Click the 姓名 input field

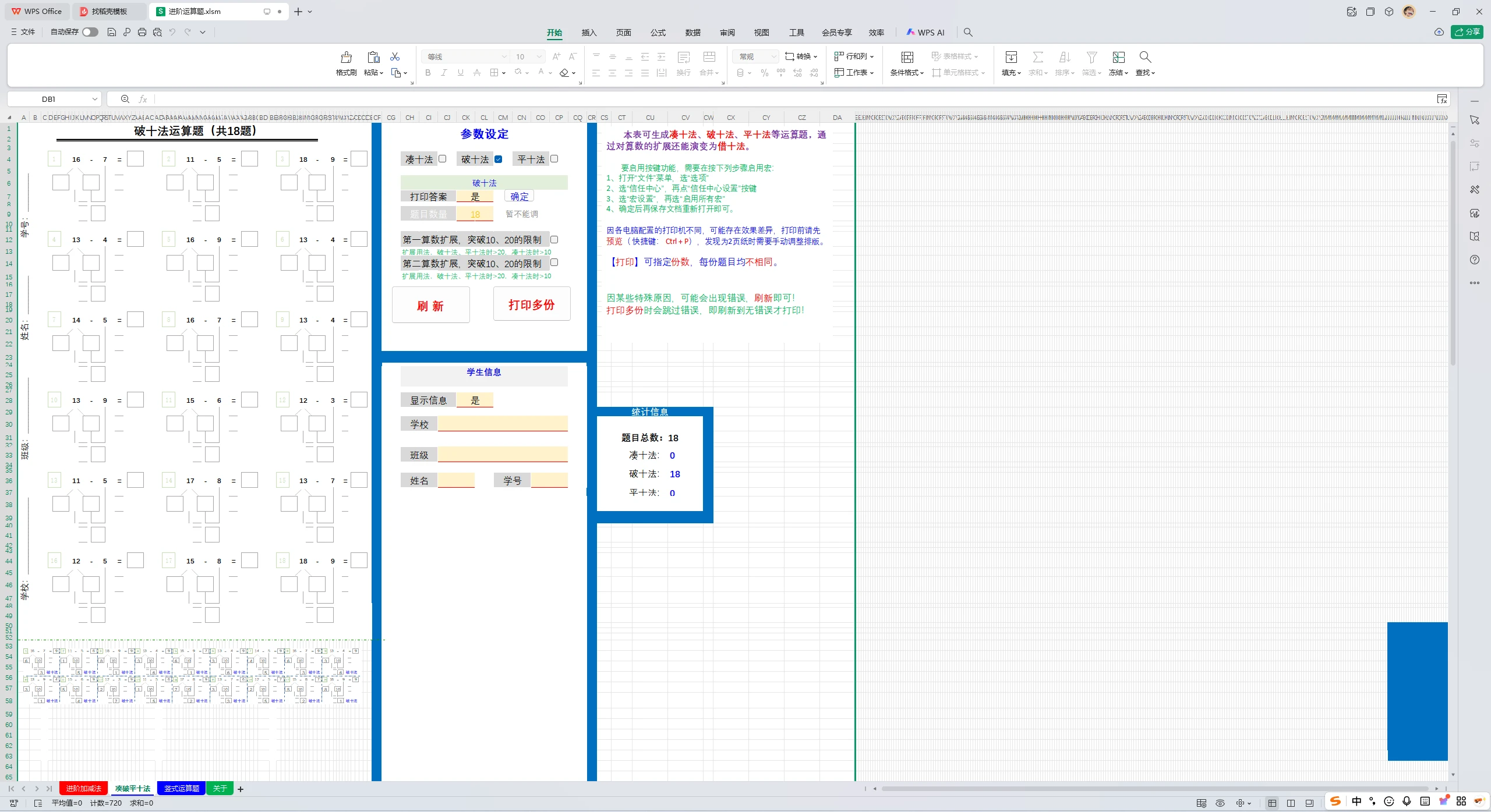[456, 480]
